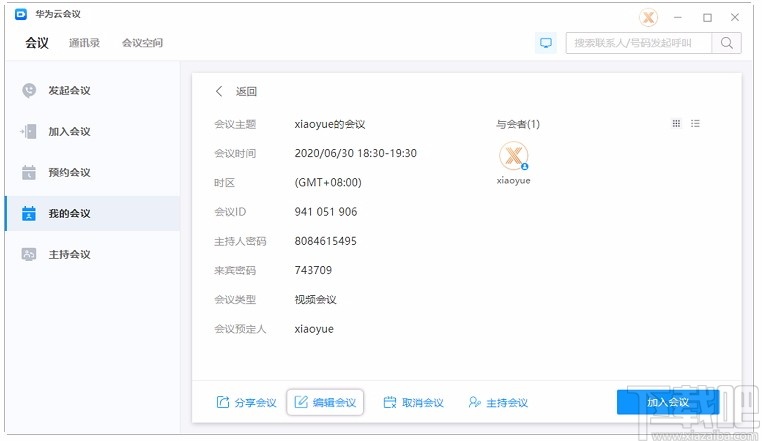
Task: Click meeting ID 941 051 906
Action: click(x=326, y=212)
